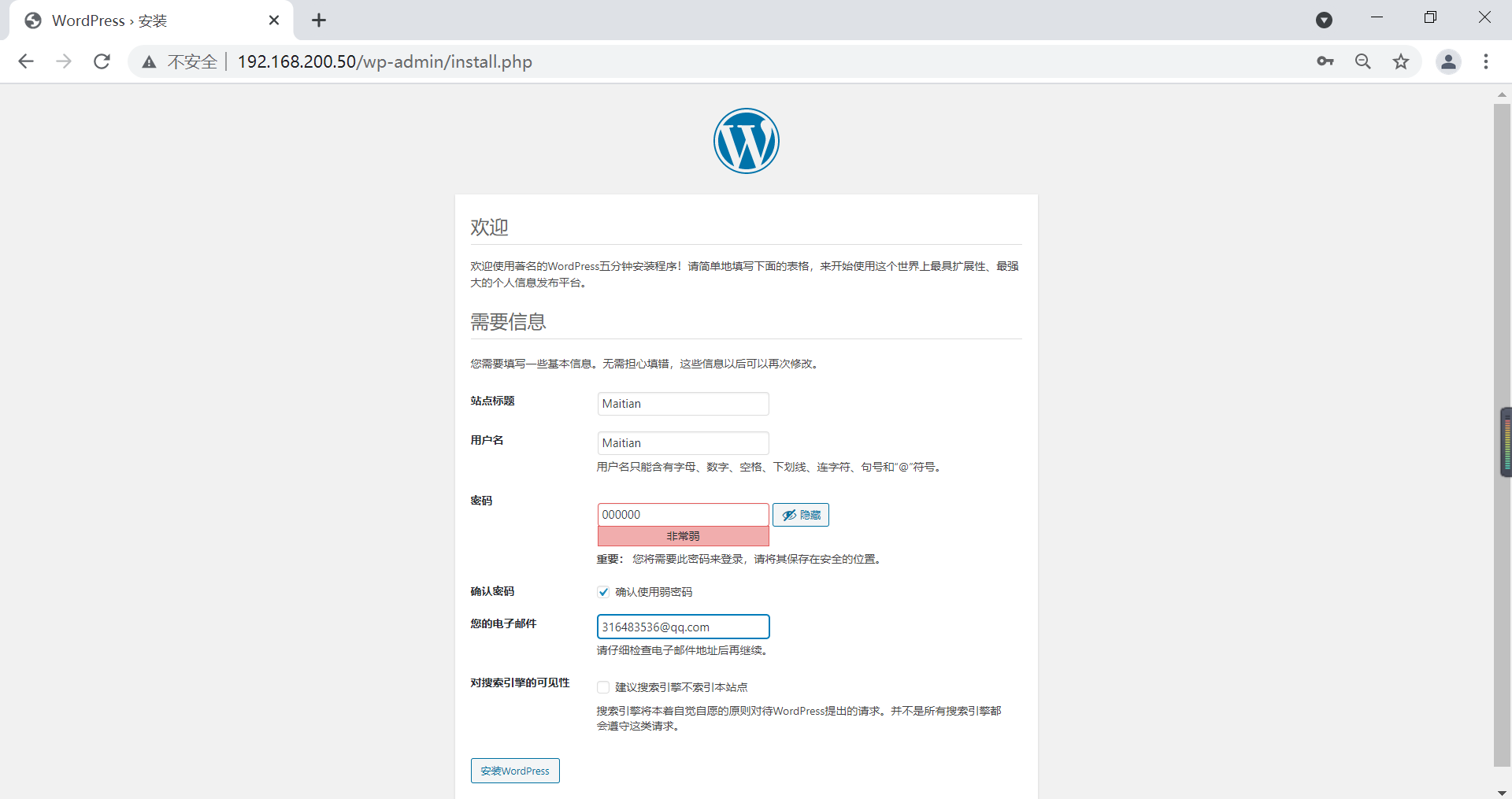The image size is (1512, 799).
Task: Open the saved passwords key icon
Action: (1325, 61)
